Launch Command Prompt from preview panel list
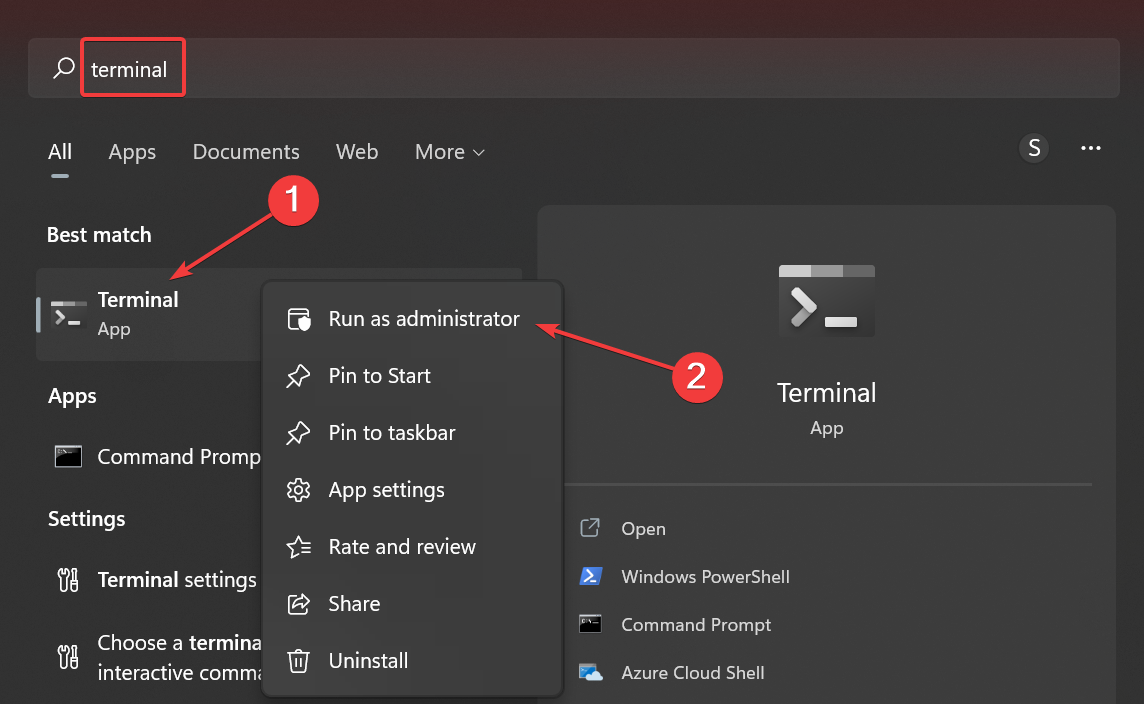Screen dimensions: 1144x704 696,625
